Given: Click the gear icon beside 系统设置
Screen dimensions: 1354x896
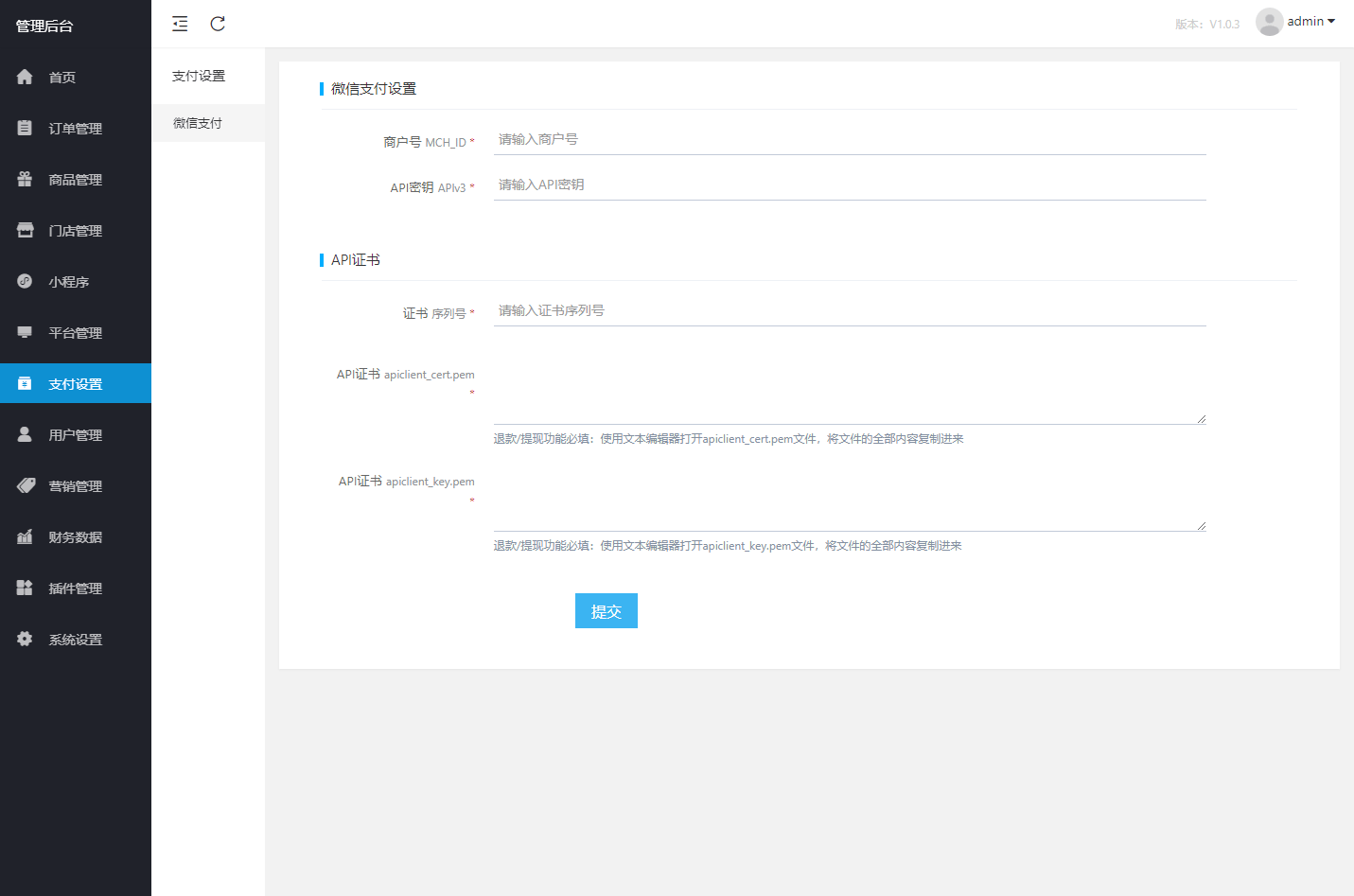Looking at the screenshot, I should pos(25,639).
